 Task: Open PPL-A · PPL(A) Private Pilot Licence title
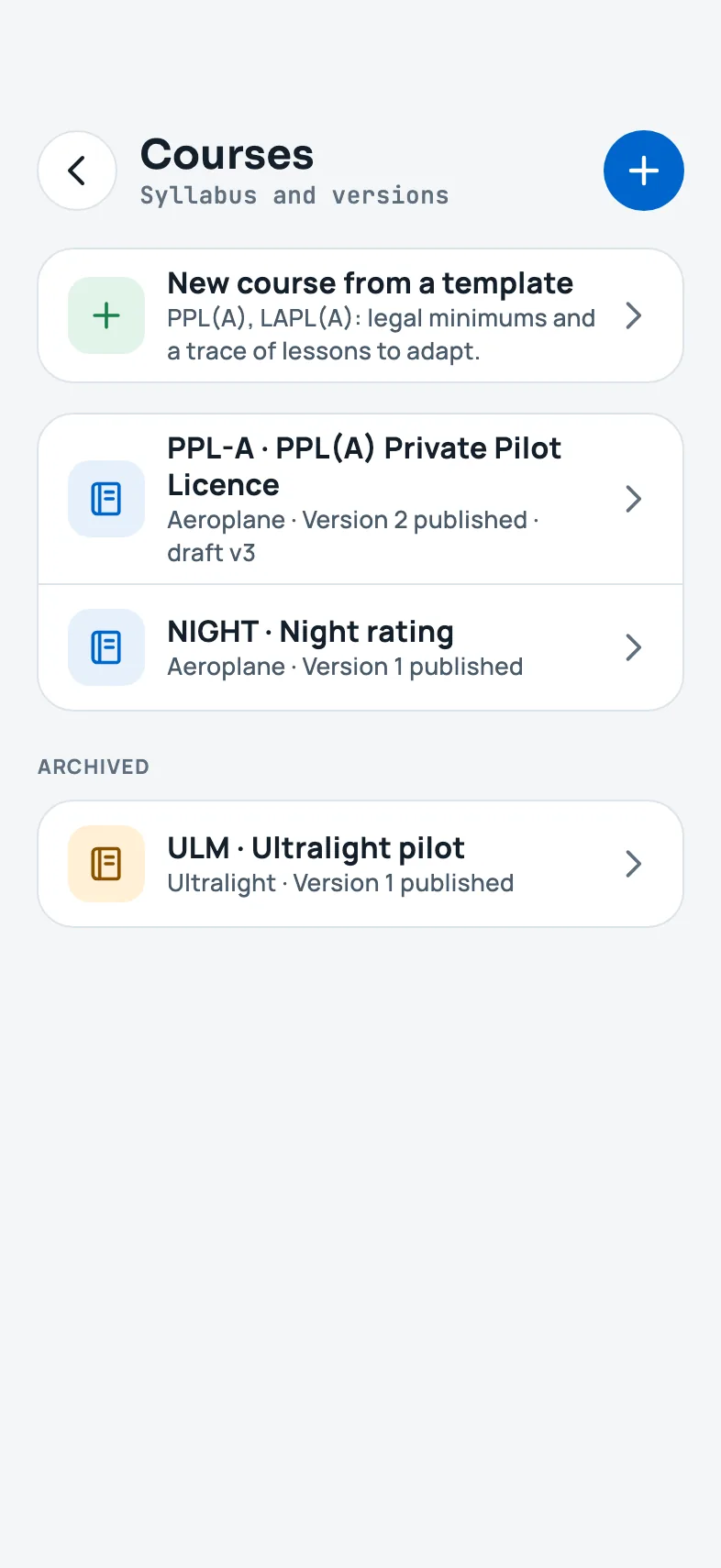tap(364, 466)
